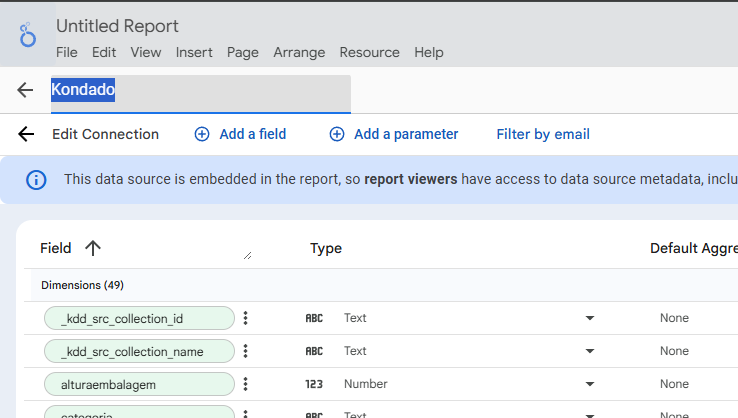The height and width of the screenshot is (418, 738).
Task: Select the _kdd_src_collection_id field chip
Action: tap(139, 318)
